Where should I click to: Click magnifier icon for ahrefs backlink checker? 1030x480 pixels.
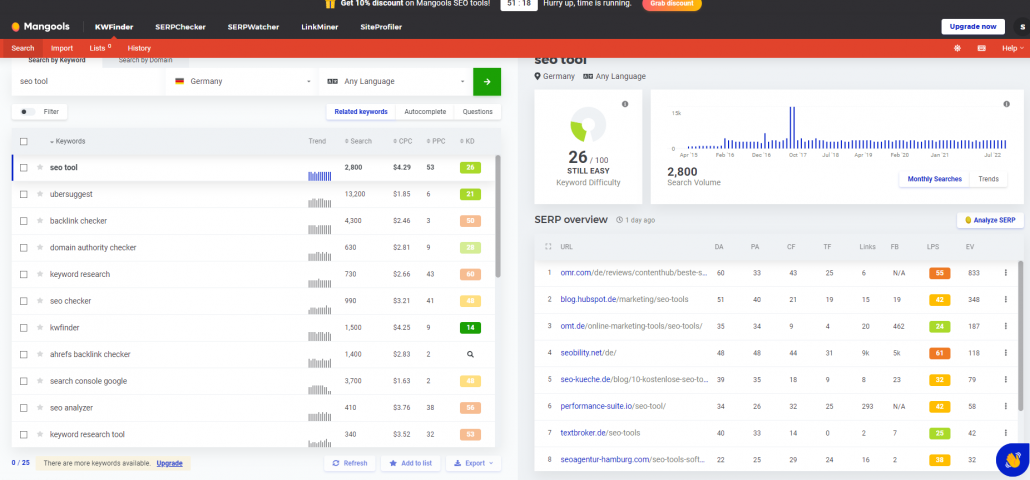[x=470, y=354]
